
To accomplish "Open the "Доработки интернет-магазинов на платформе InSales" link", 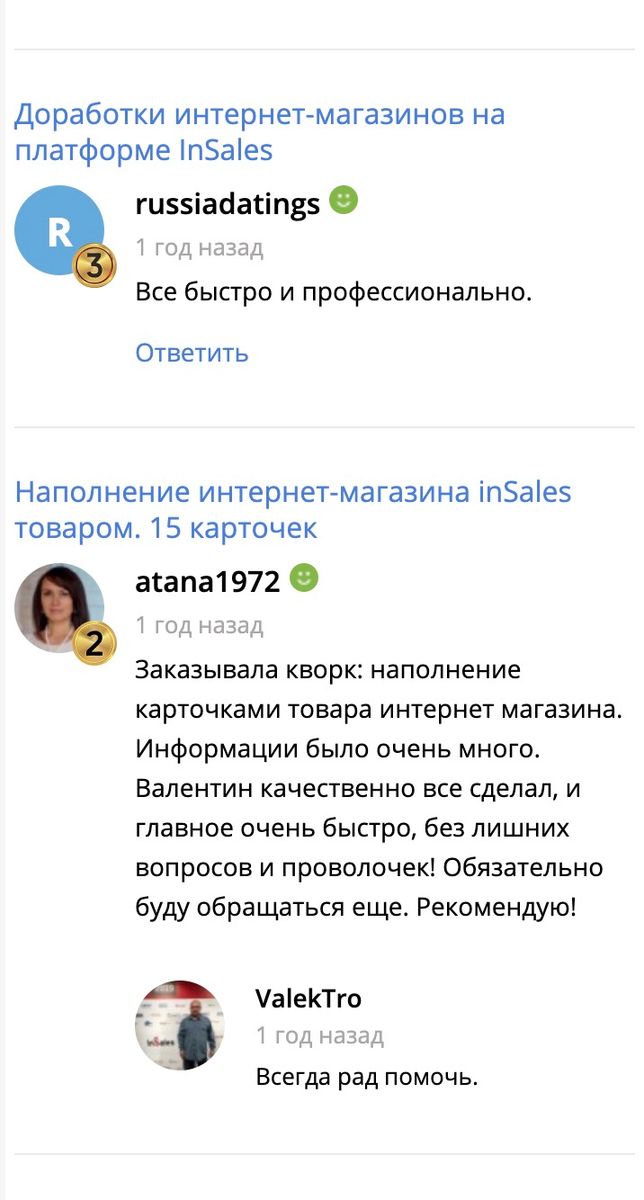I will (x=259, y=132).
